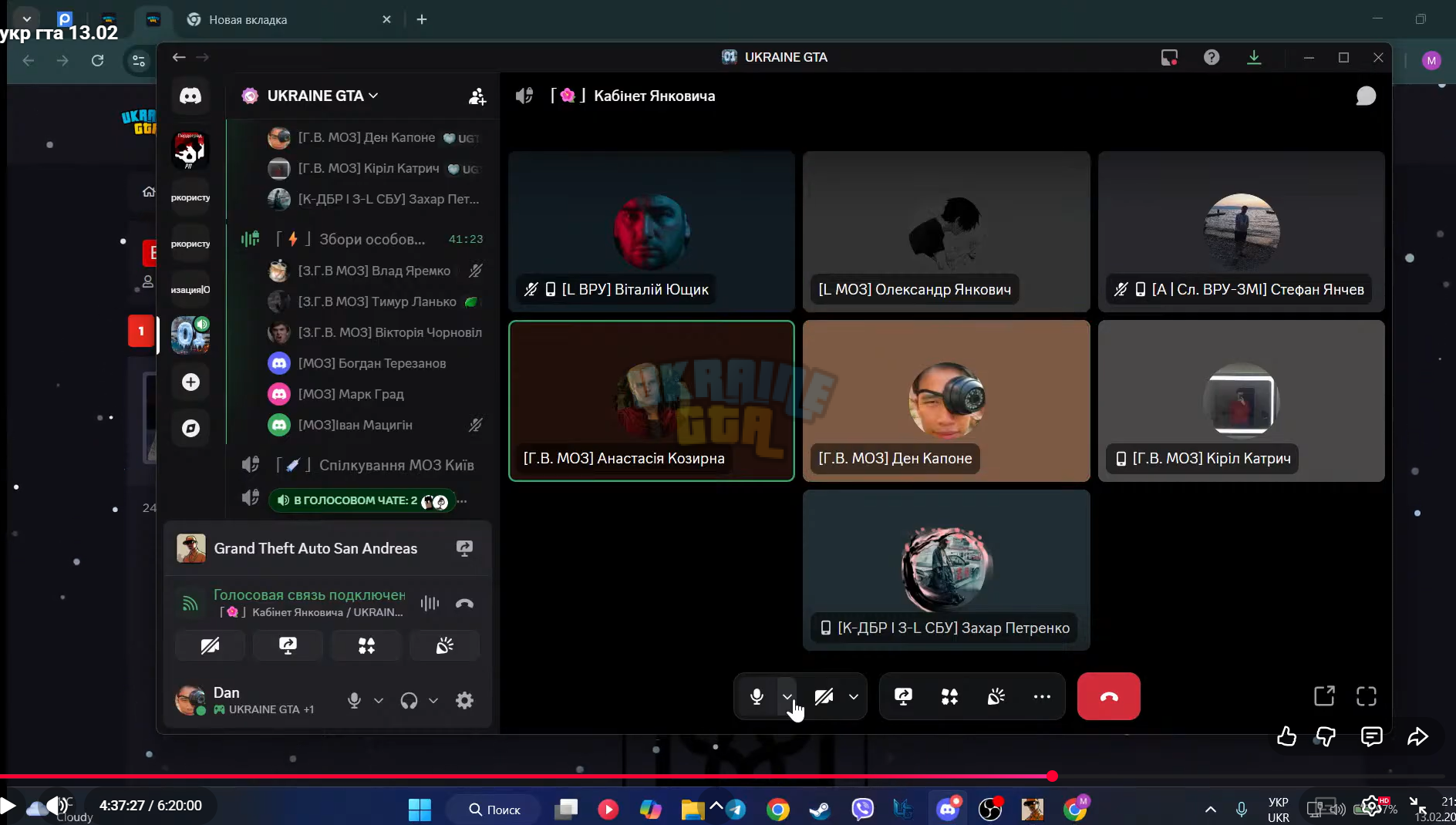Switch the УКР keyboard language indicator
The width and height of the screenshot is (1456, 825).
(x=1278, y=810)
